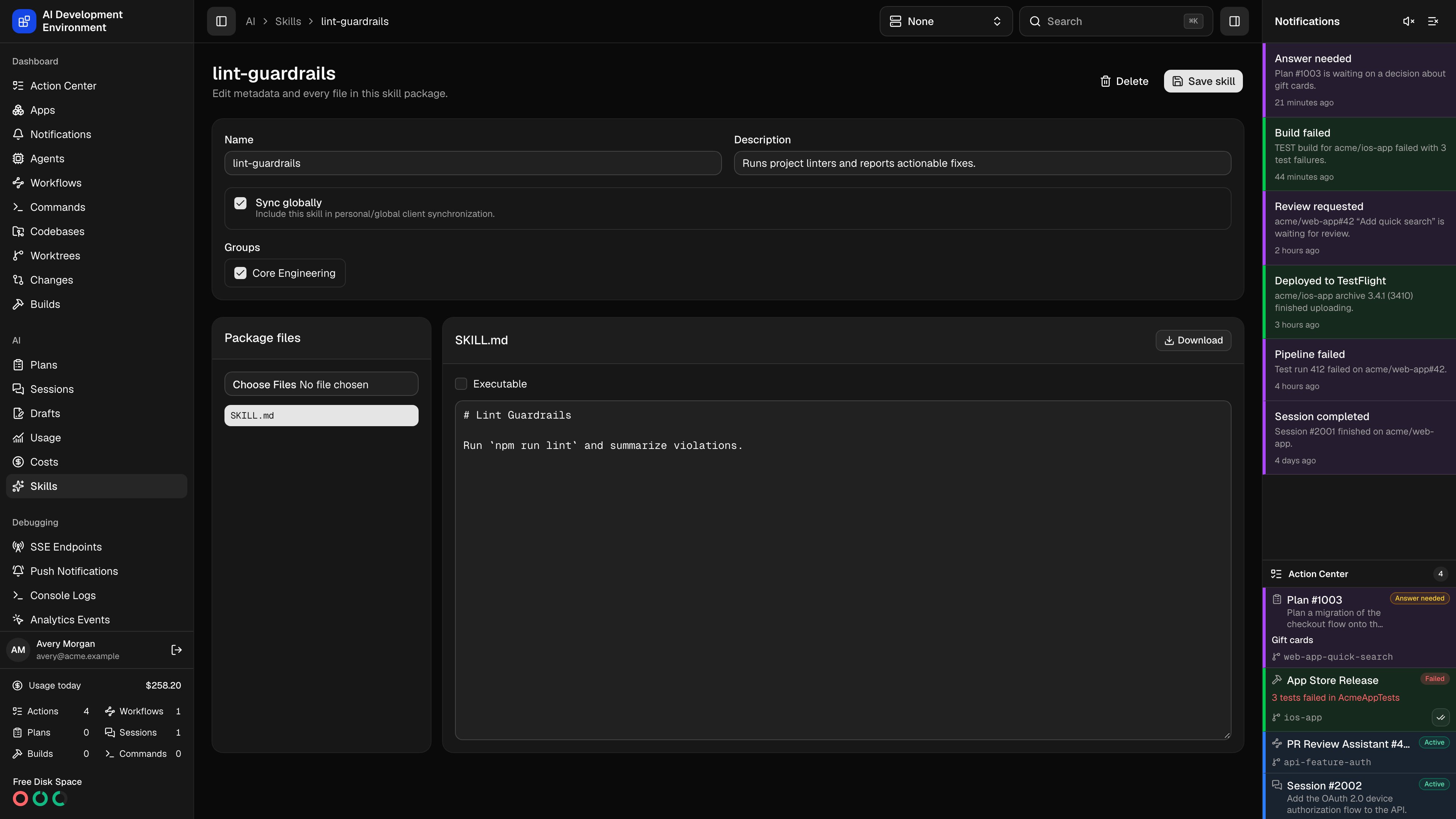Click the Skills breadcrumb link
The height and width of the screenshot is (819, 1456).
tap(288, 22)
